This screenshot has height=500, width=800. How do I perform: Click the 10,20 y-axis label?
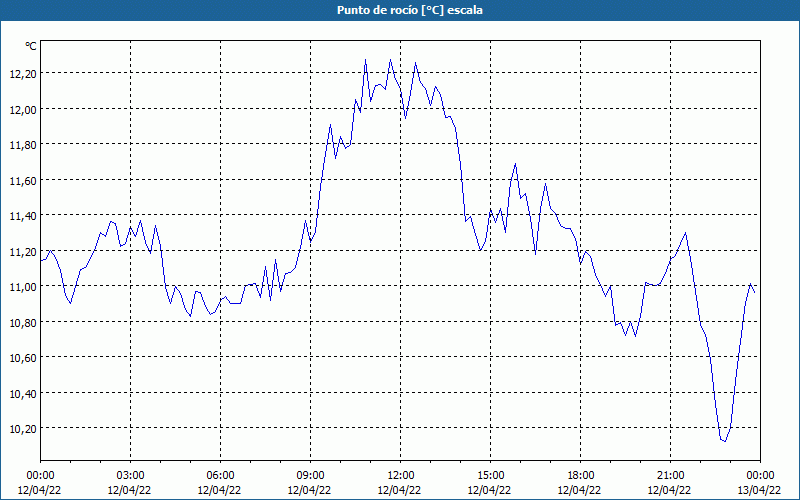coord(23,429)
